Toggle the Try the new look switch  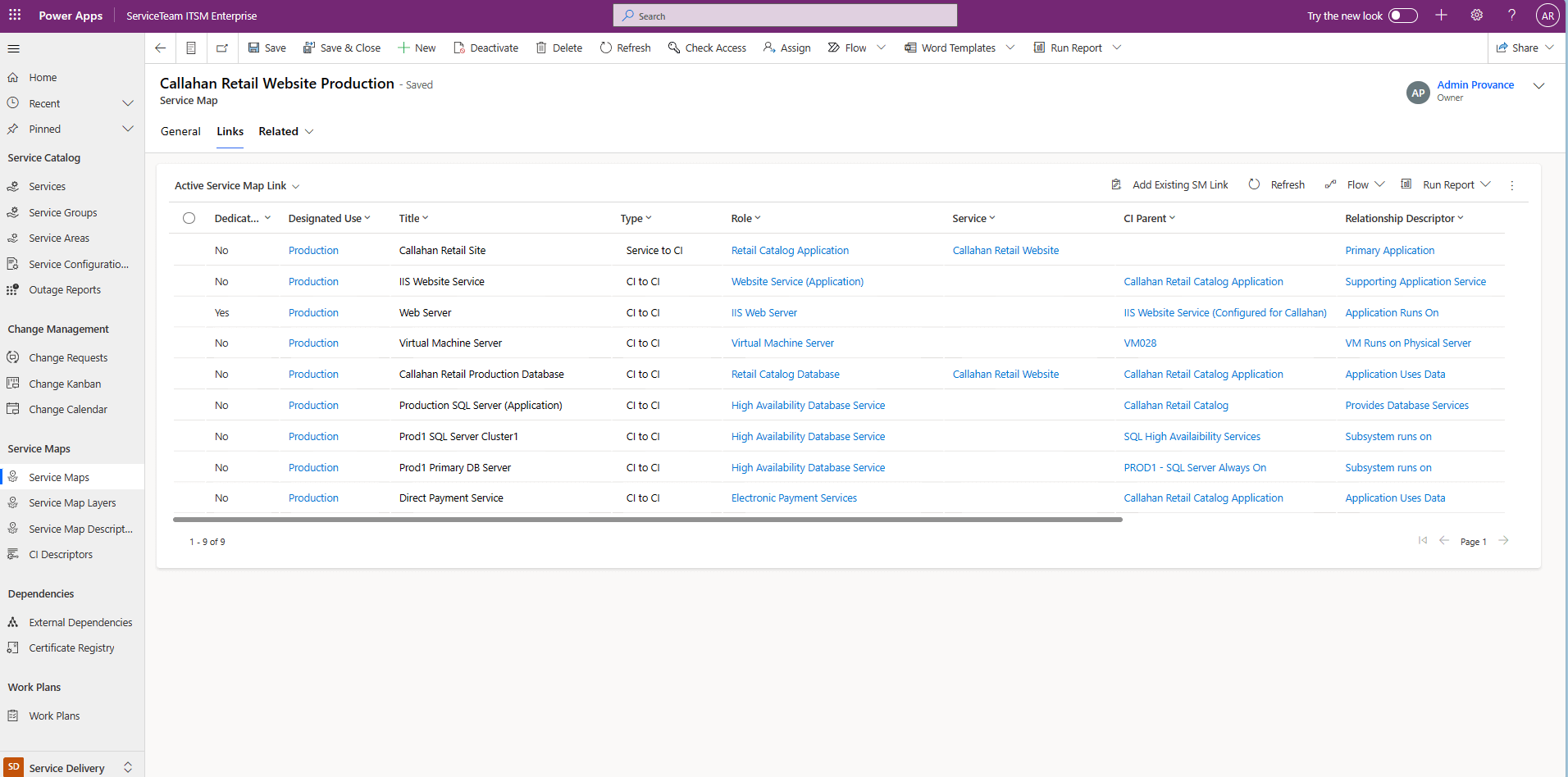tap(1403, 15)
